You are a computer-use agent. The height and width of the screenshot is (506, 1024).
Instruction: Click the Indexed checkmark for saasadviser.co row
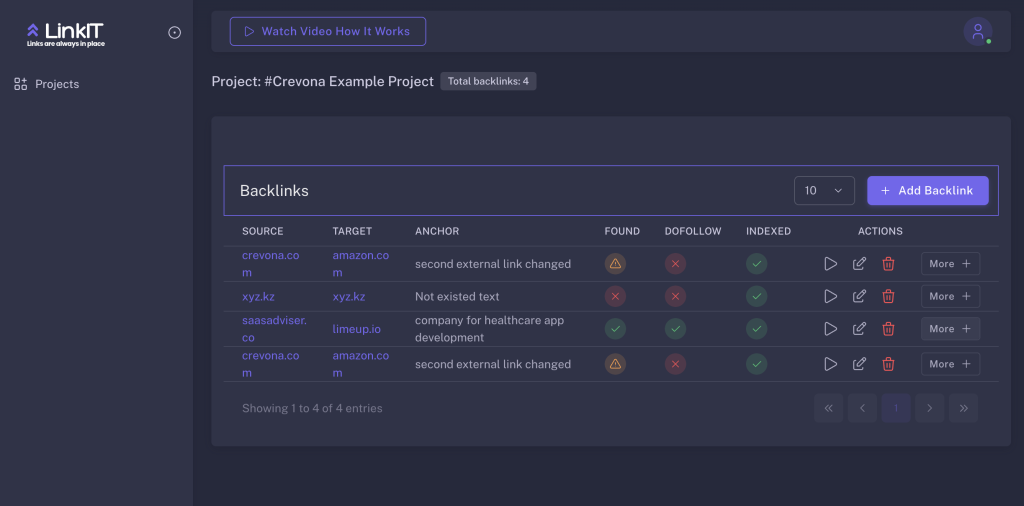tap(757, 329)
